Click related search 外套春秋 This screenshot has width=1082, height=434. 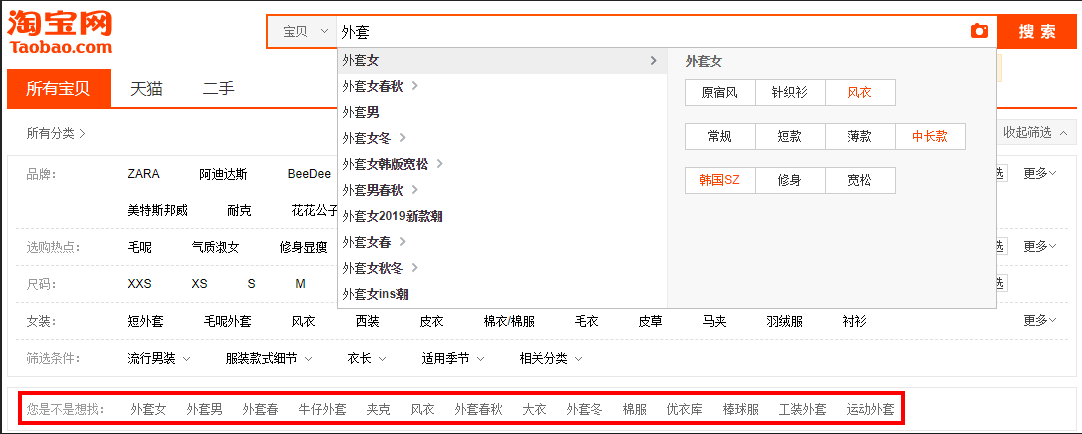pyautogui.click(x=478, y=410)
